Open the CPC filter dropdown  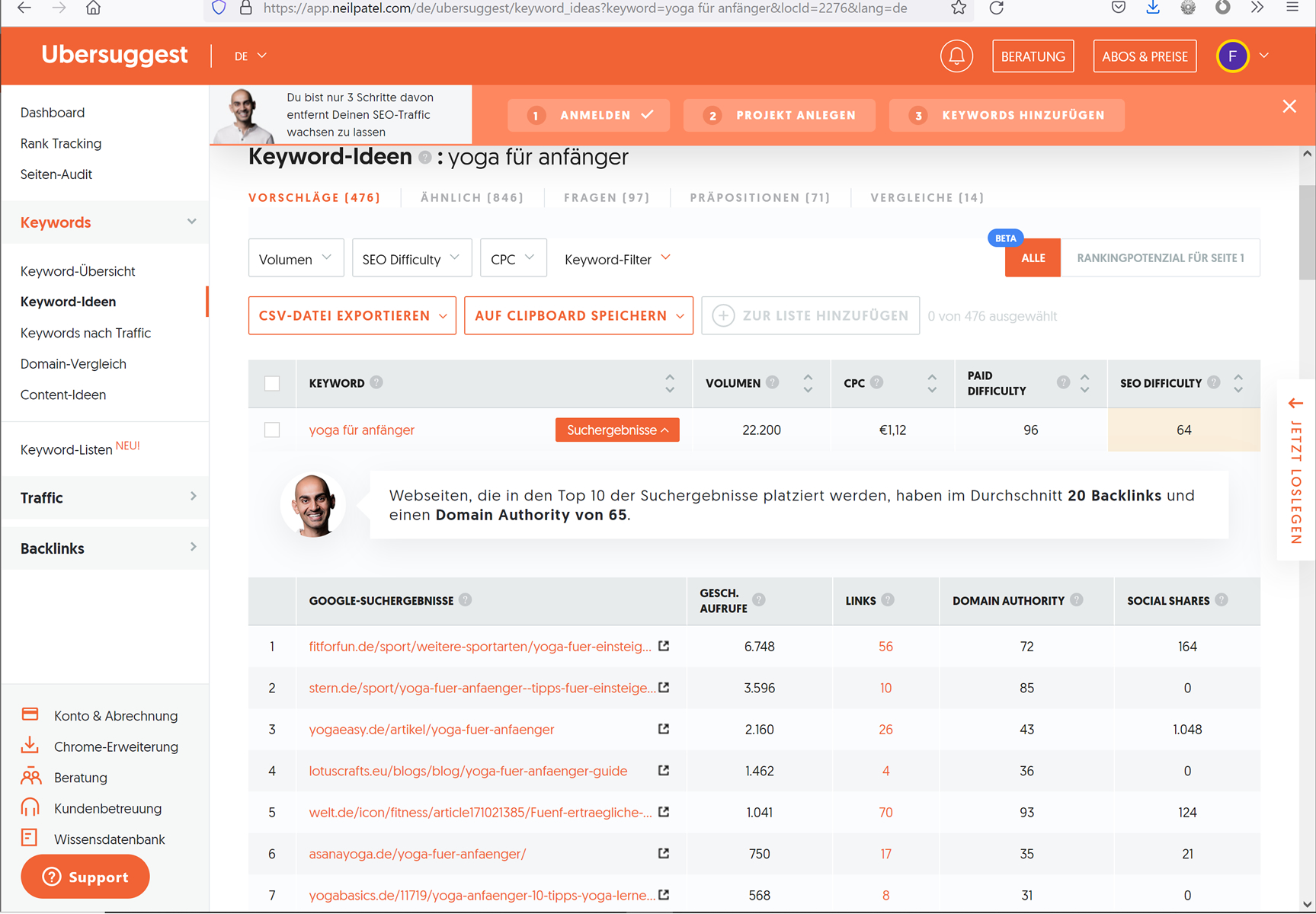[x=513, y=258]
